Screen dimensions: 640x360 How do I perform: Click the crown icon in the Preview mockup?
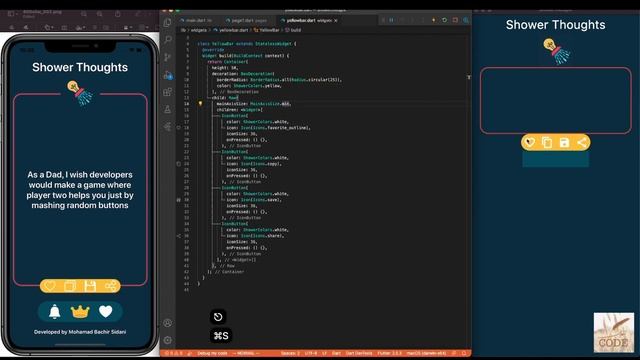(80, 311)
